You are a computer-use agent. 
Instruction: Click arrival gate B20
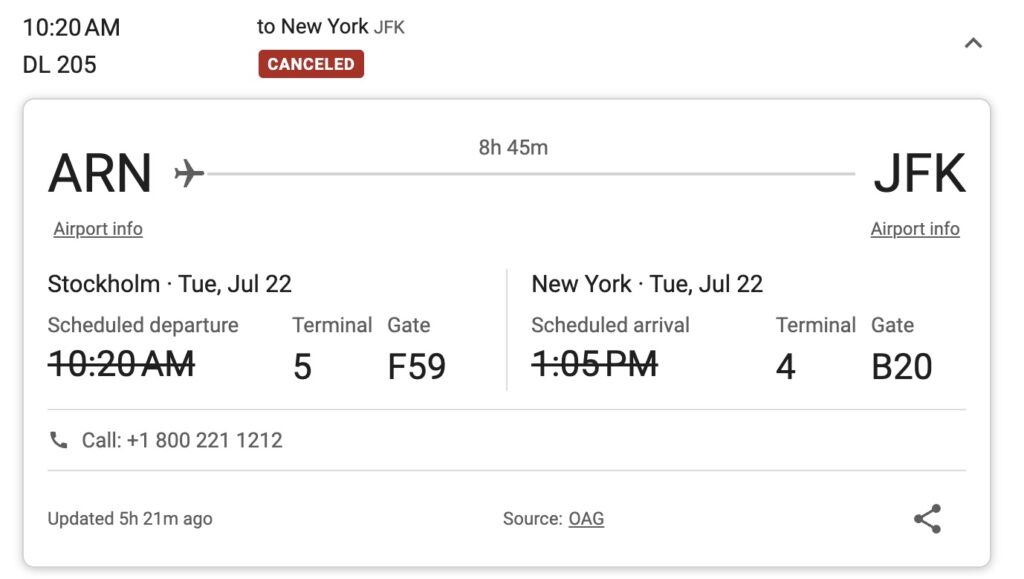pos(902,366)
